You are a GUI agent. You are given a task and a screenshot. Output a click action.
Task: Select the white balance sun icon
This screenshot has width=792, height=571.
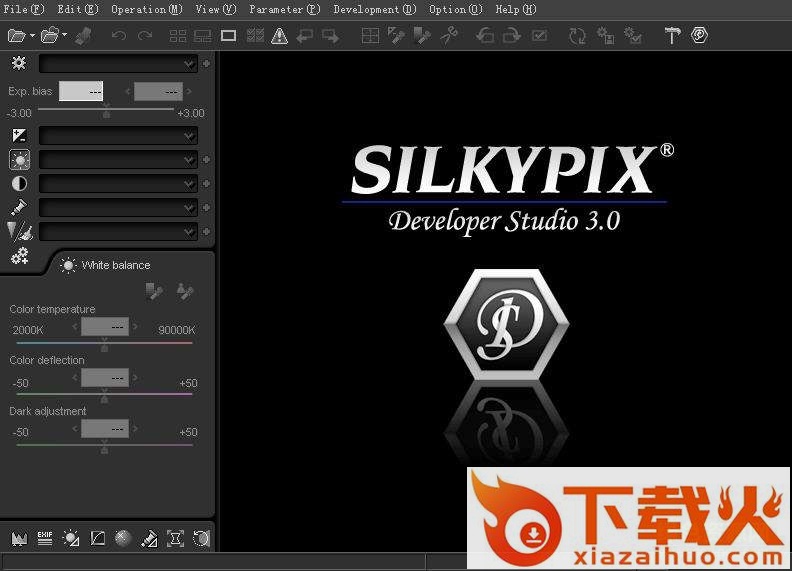[x=19, y=160]
